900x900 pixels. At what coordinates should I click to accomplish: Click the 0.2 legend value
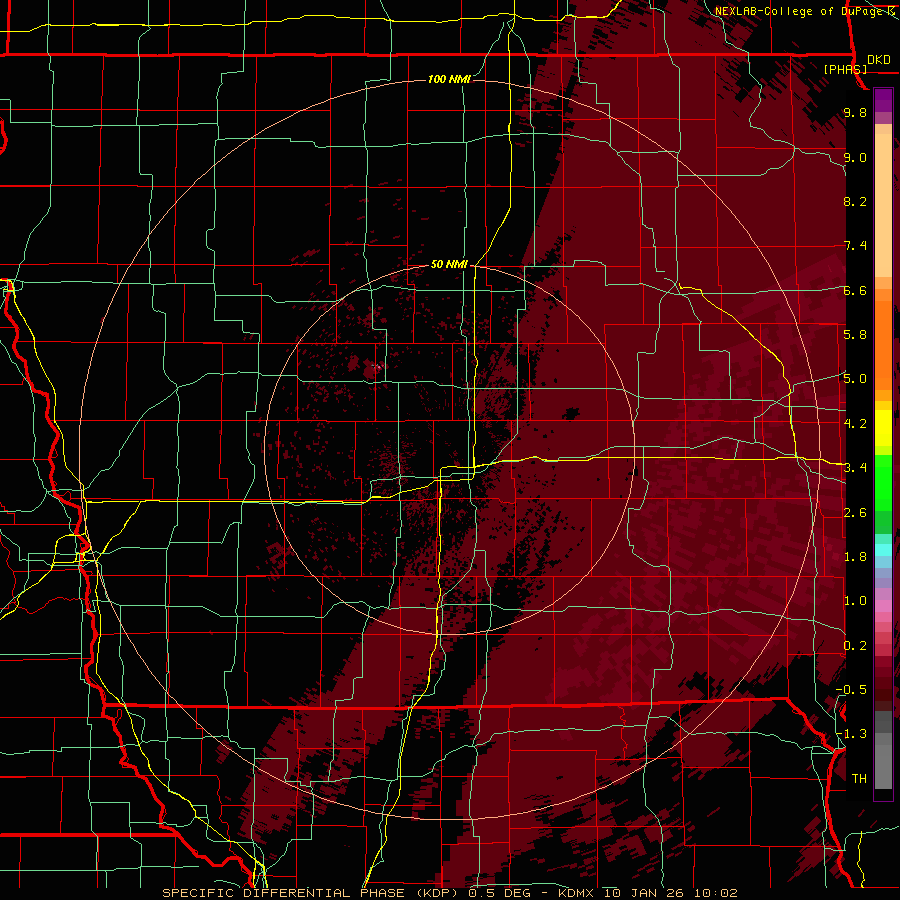click(x=855, y=646)
